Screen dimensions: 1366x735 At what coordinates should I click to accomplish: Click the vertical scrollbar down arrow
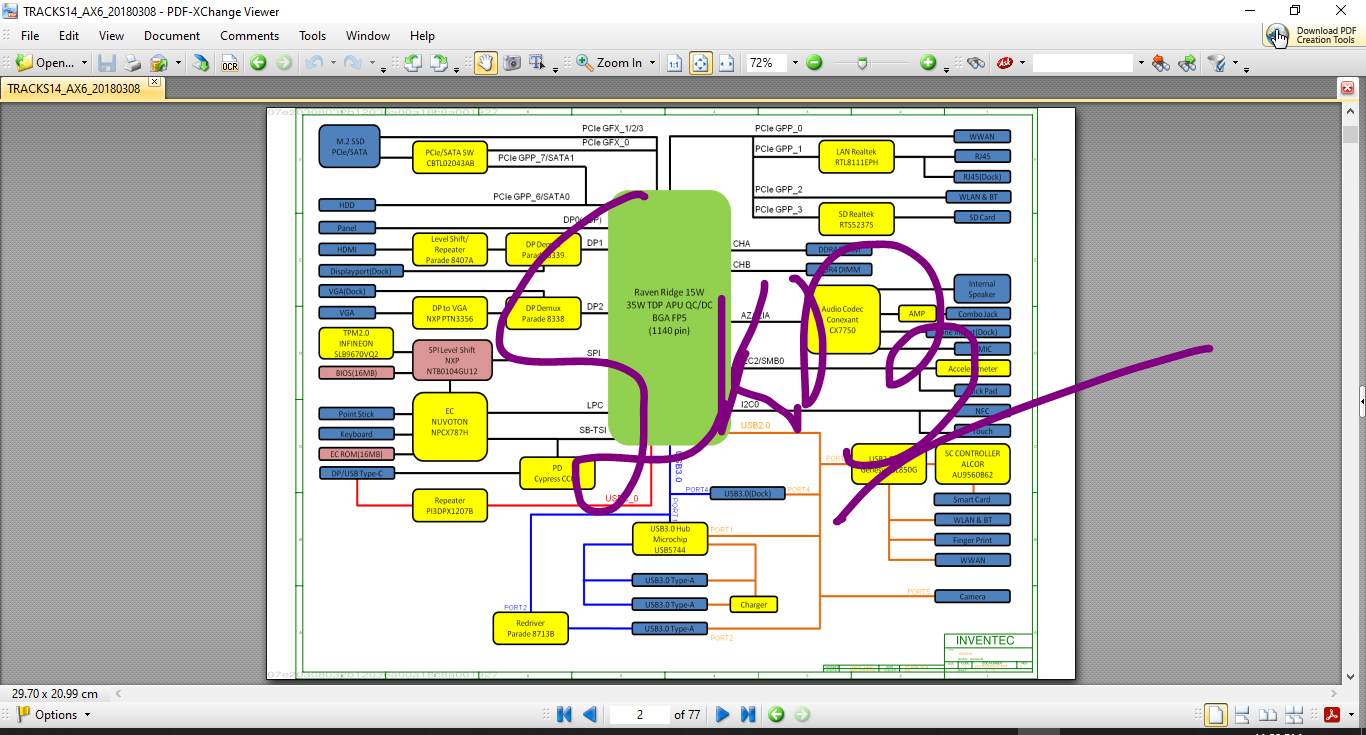1349,677
